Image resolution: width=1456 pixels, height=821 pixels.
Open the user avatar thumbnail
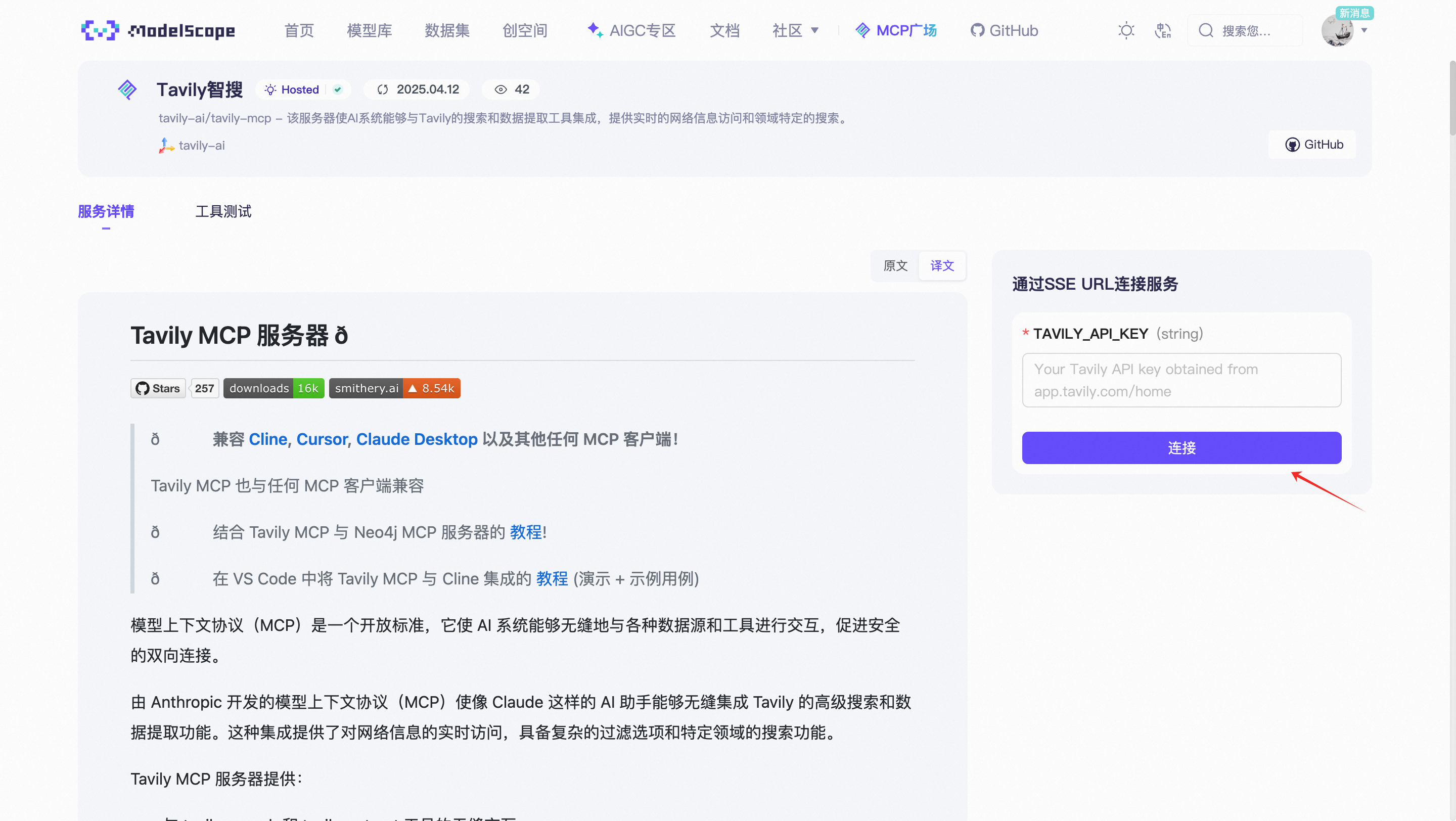point(1337,31)
